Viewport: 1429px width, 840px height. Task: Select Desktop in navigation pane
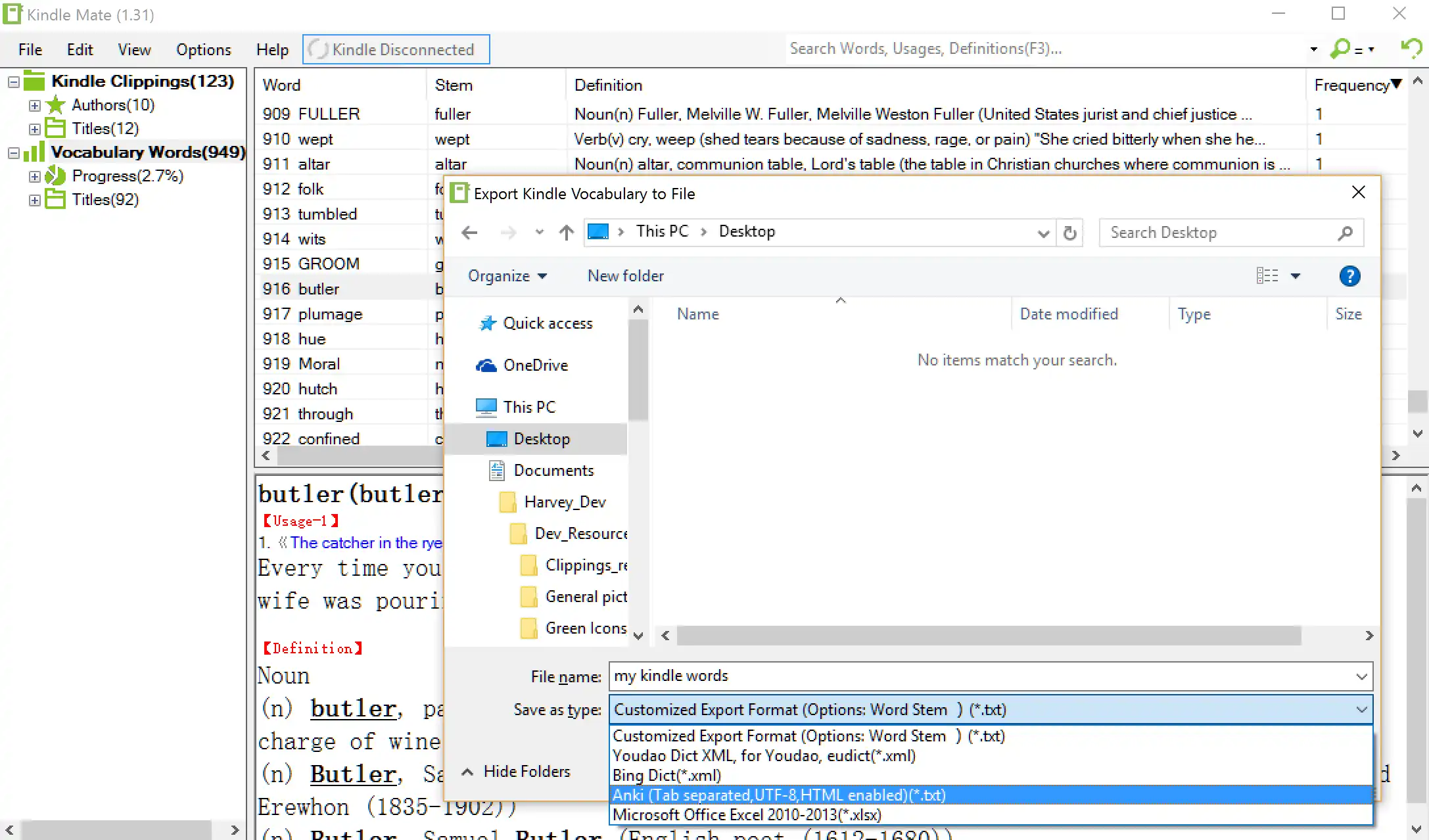pyautogui.click(x=536, y=439)
